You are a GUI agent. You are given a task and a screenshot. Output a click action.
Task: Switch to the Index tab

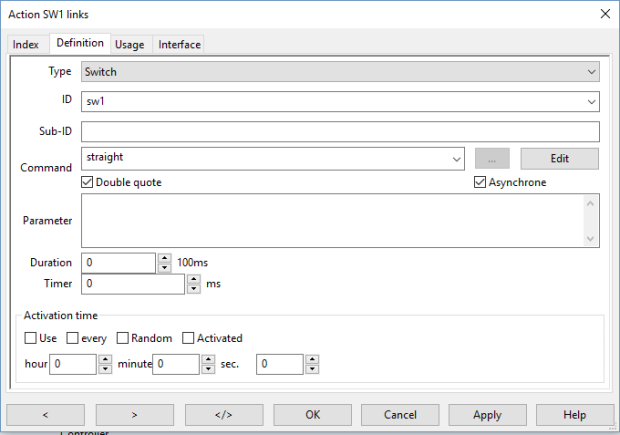coord(26,44)
